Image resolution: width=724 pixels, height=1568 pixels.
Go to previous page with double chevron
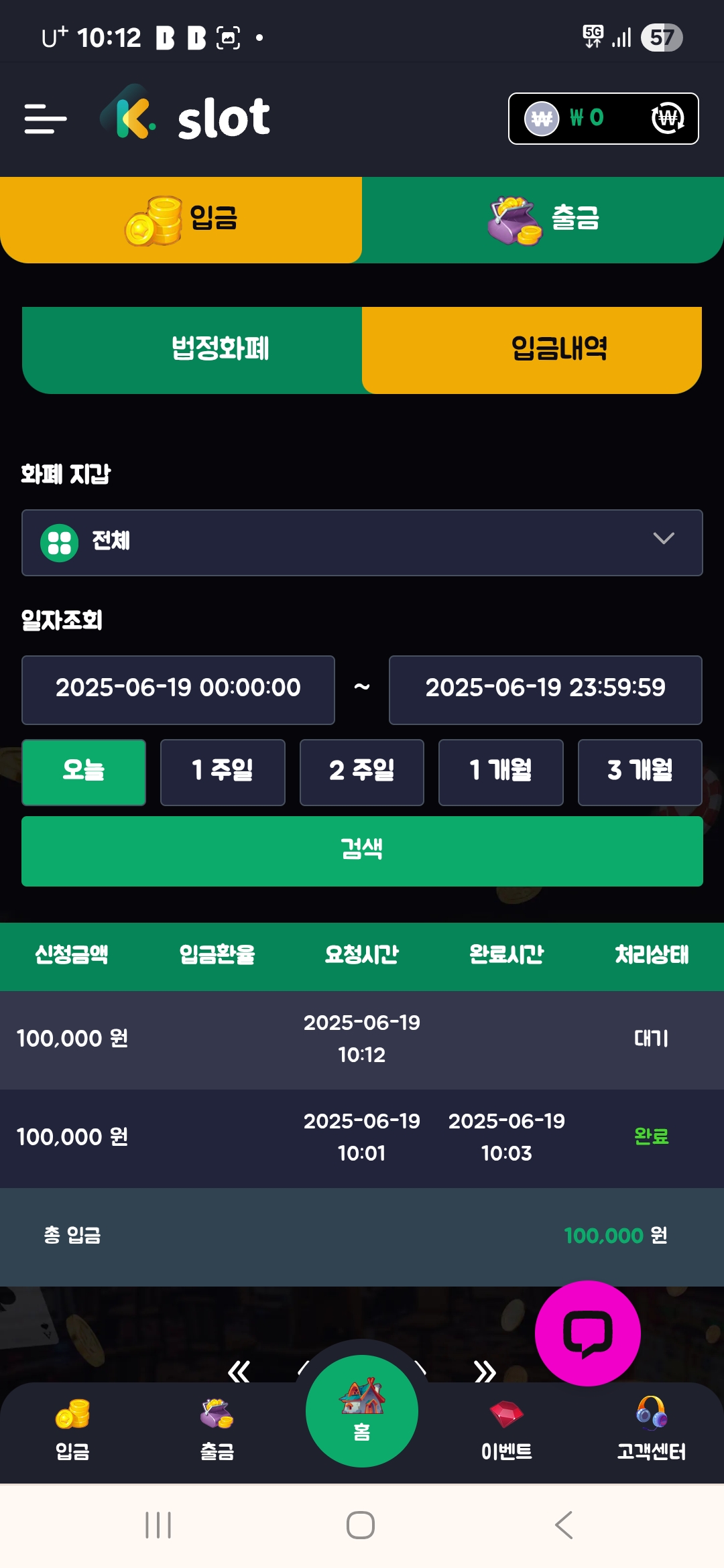(x=239, y=1371)
